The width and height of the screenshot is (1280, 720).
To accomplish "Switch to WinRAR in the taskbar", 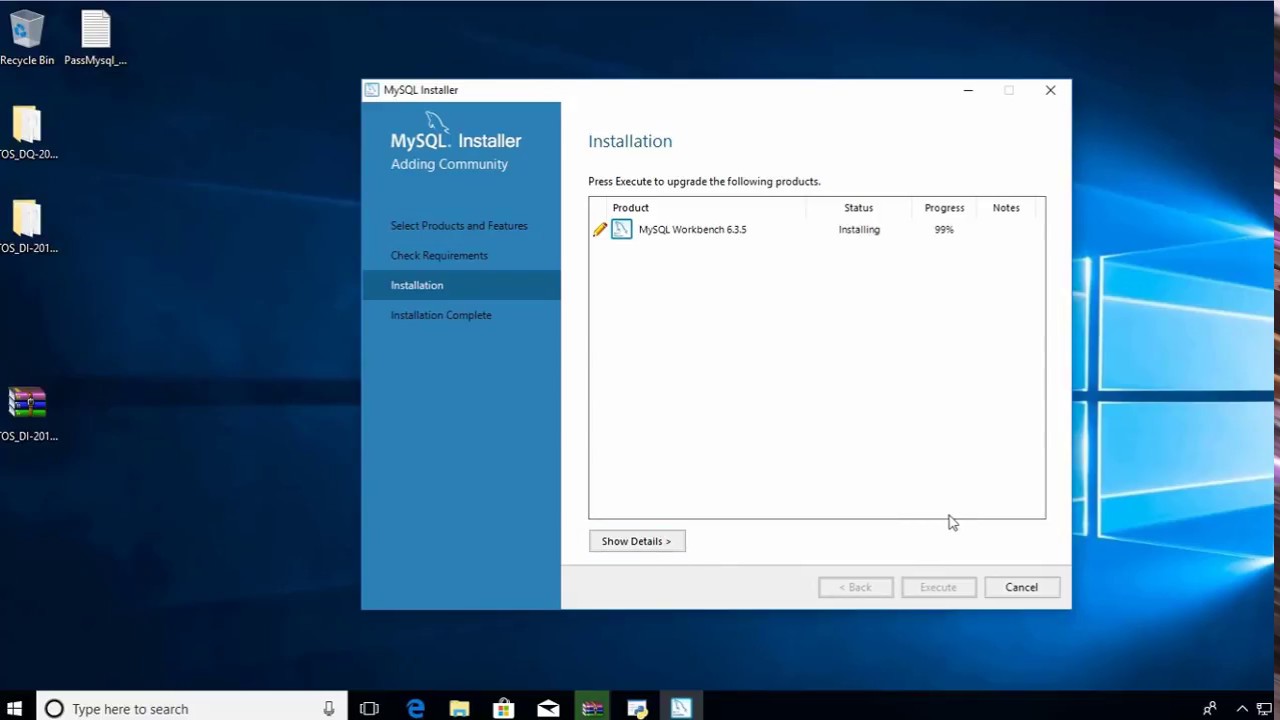I will tap(592, 709).
